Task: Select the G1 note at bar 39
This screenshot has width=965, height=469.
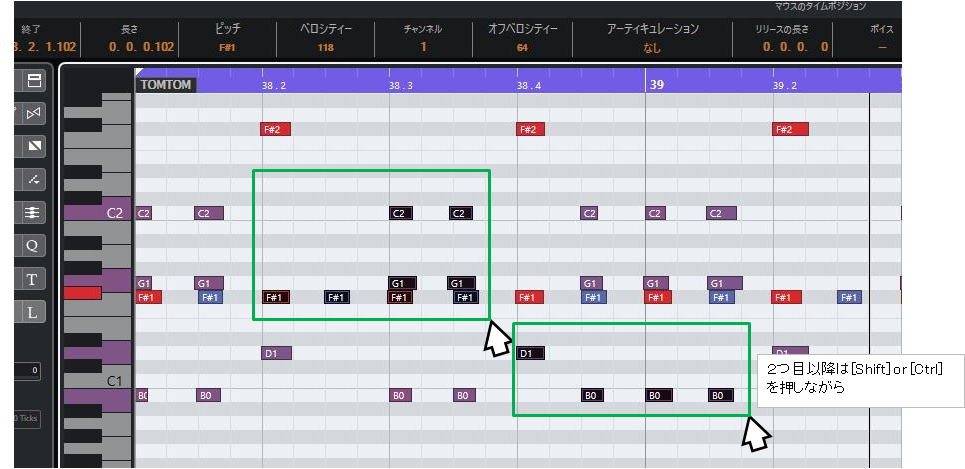Action: click(656, 283)
